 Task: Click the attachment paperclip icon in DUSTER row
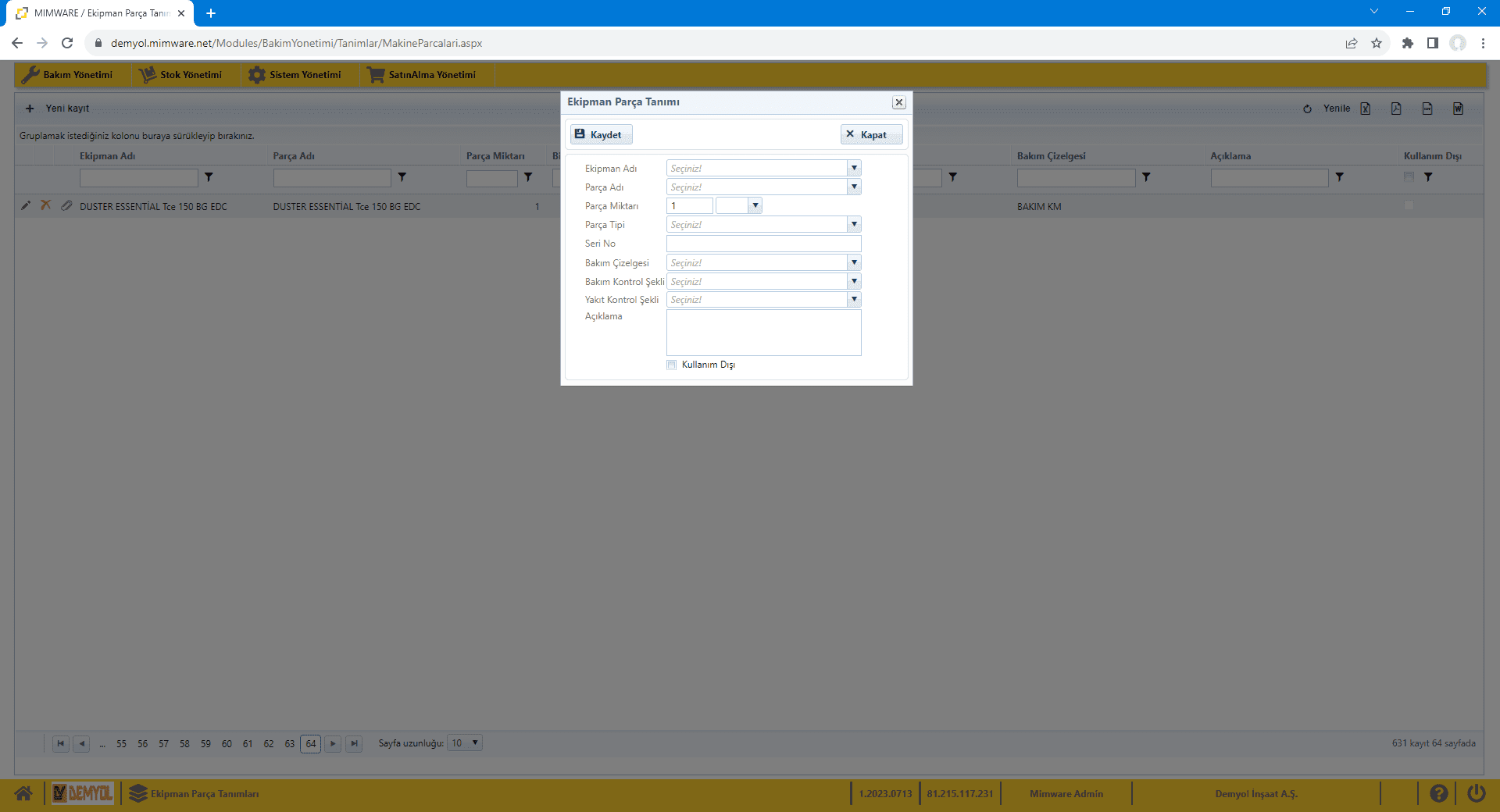(66, 205)
